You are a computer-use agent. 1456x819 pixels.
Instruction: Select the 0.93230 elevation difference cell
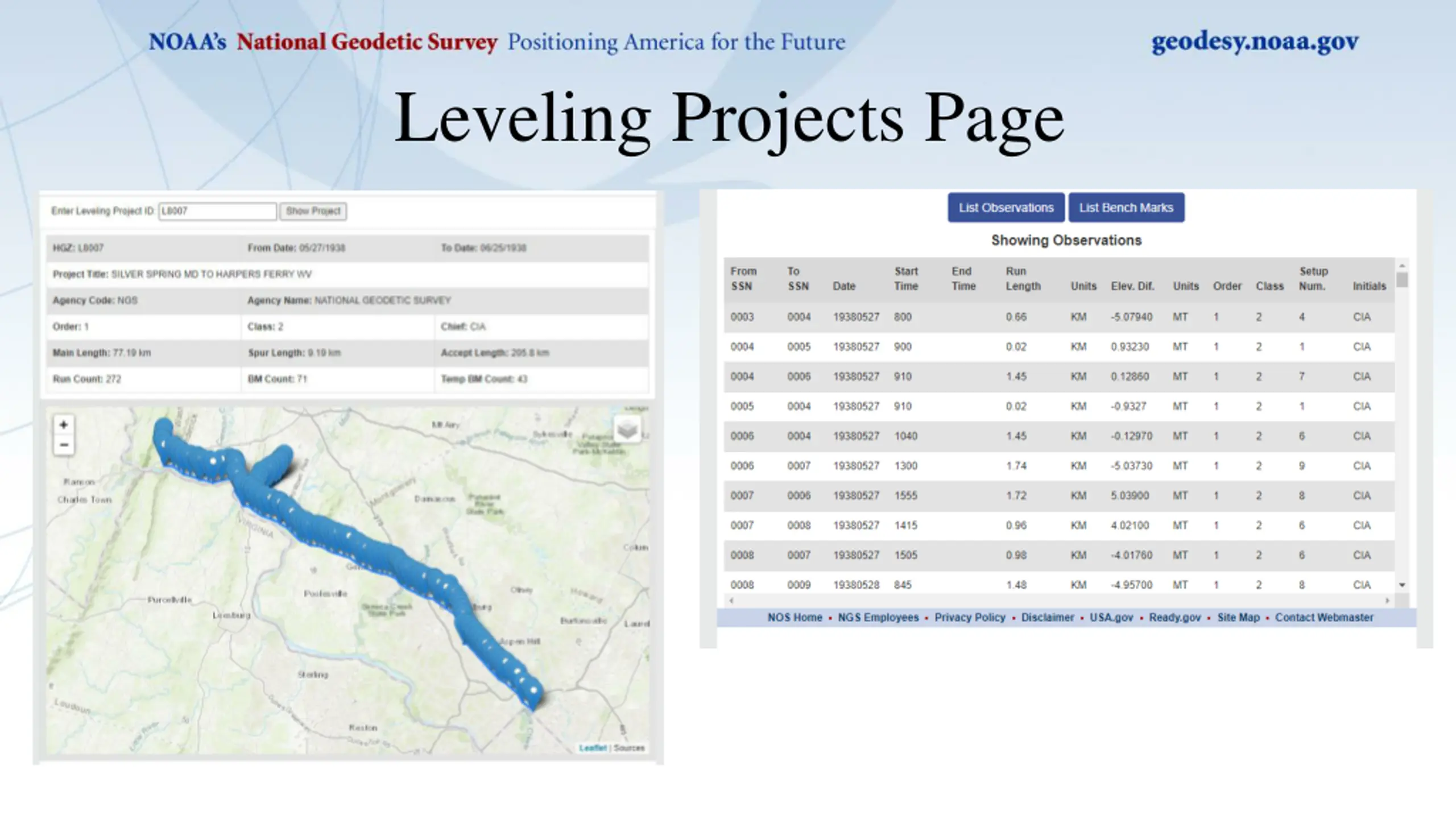coord(1130,347)
